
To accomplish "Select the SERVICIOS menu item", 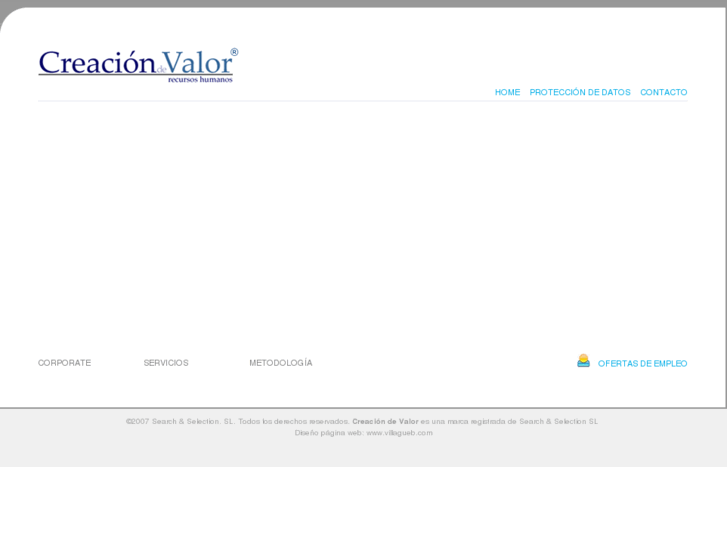I will pos(166,363).
